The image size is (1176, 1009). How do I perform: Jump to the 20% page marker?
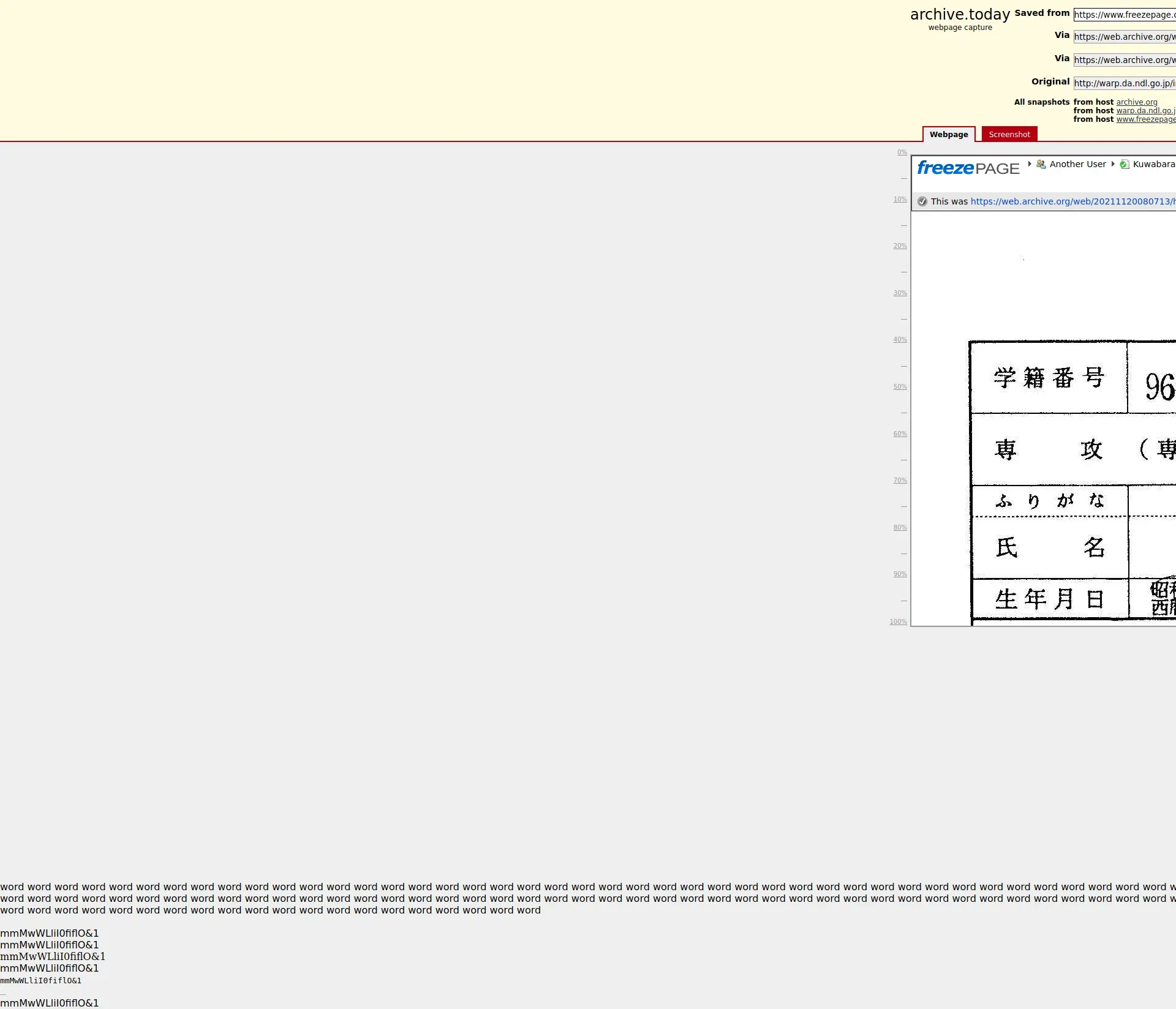900,246
